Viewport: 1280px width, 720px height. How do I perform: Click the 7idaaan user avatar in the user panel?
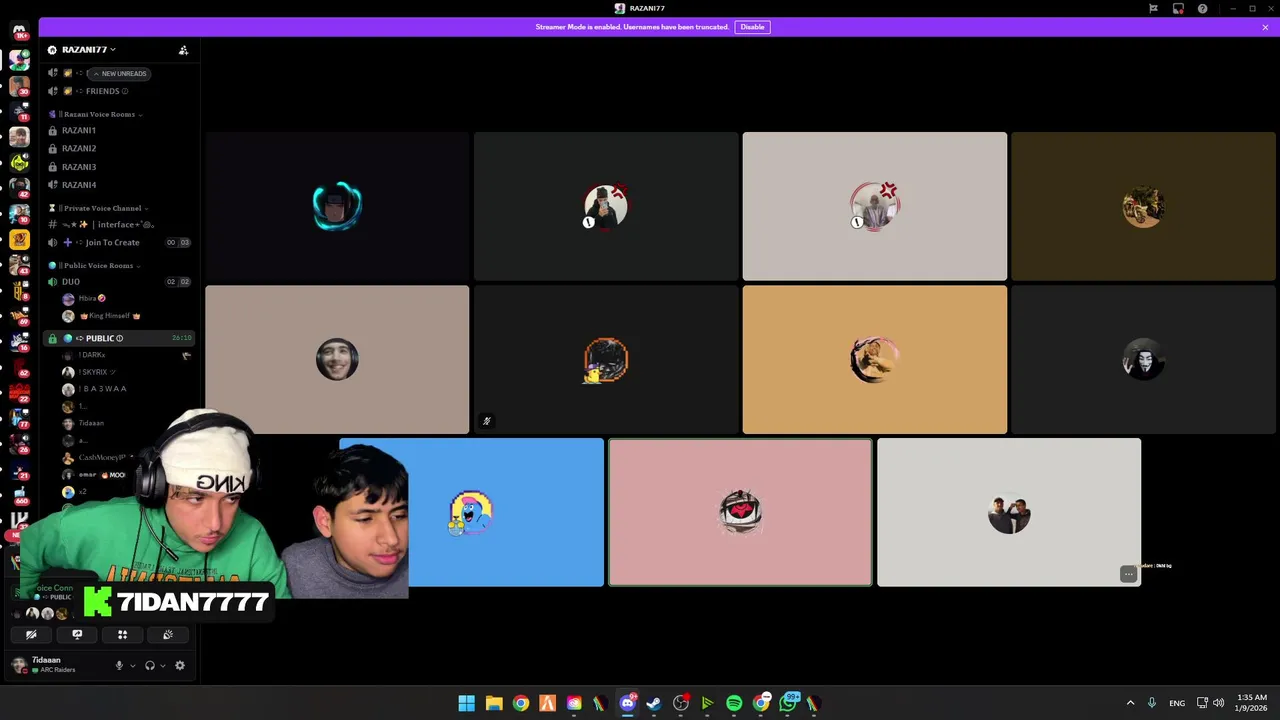coord(19,665)
